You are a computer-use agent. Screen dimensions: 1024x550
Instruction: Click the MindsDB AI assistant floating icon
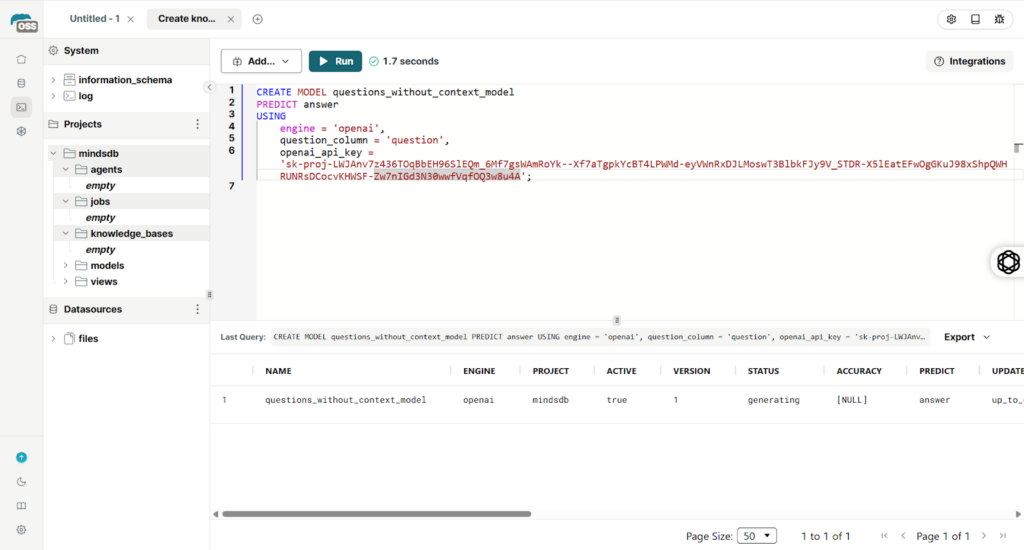point(1008,262)
